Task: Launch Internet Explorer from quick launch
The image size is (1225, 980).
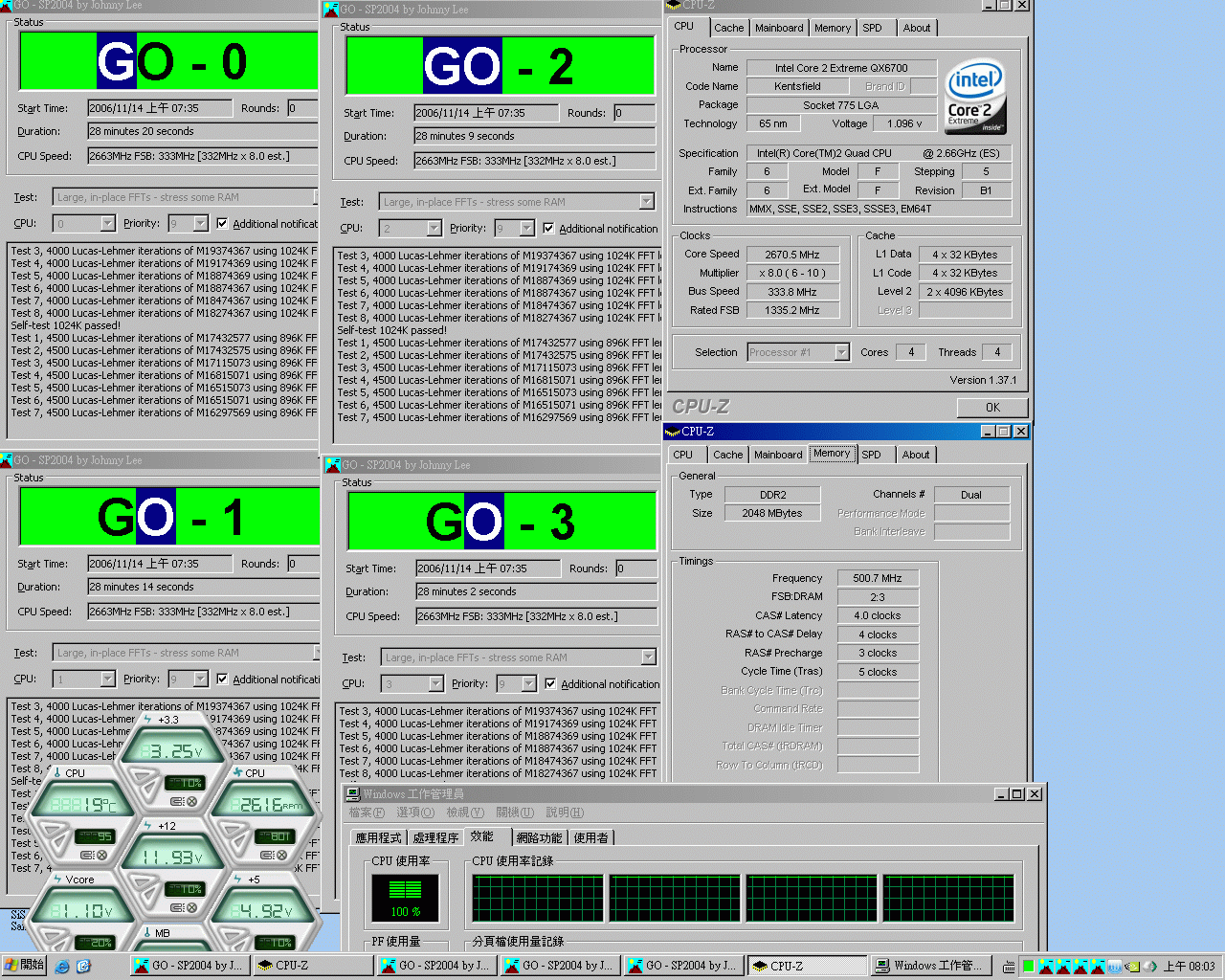Action: (x=62, y=967)
